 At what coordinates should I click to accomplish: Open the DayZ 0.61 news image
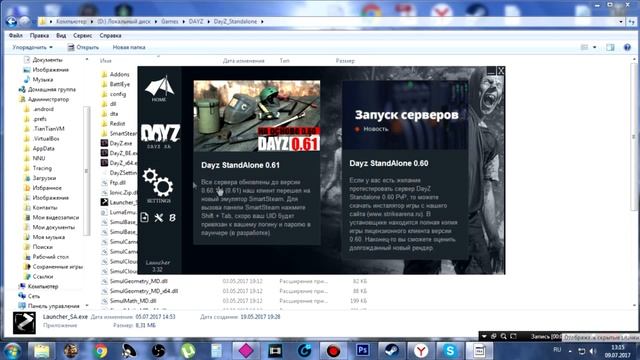click(257, 116)
